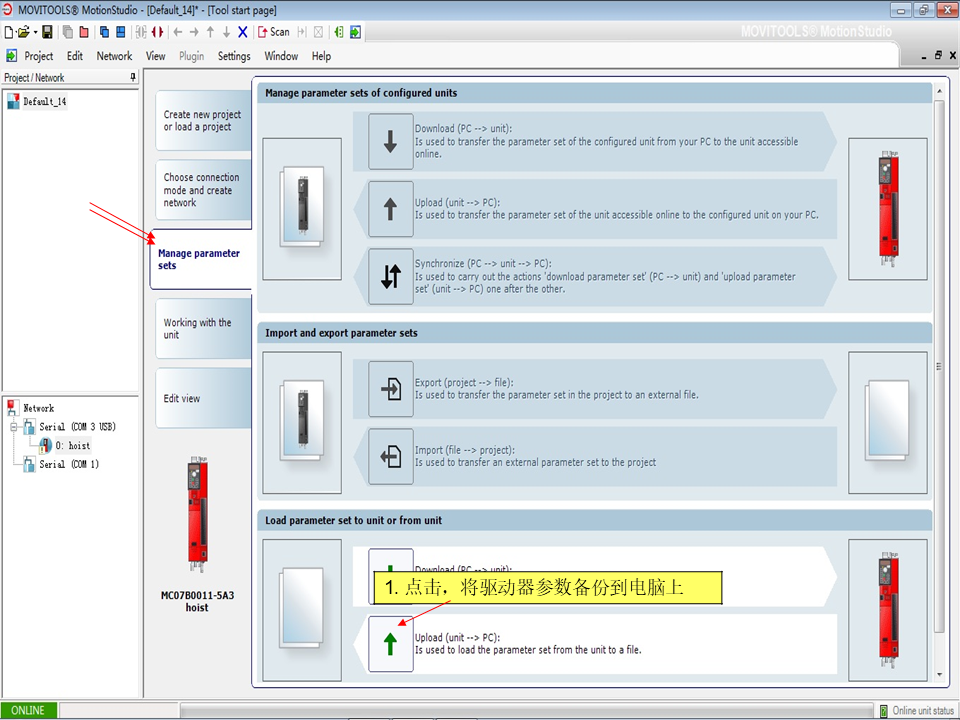Click the Export (project to file) icon

point(390,389)
